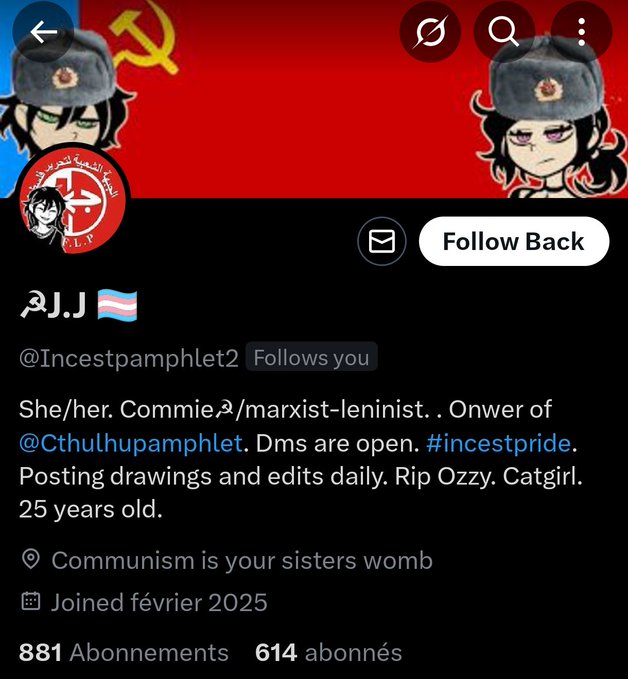This screenshot has width=628, height=679.
Task: Click the calendar icon beside Joined date
Action: pyautogui.click(x=31, y=601)
